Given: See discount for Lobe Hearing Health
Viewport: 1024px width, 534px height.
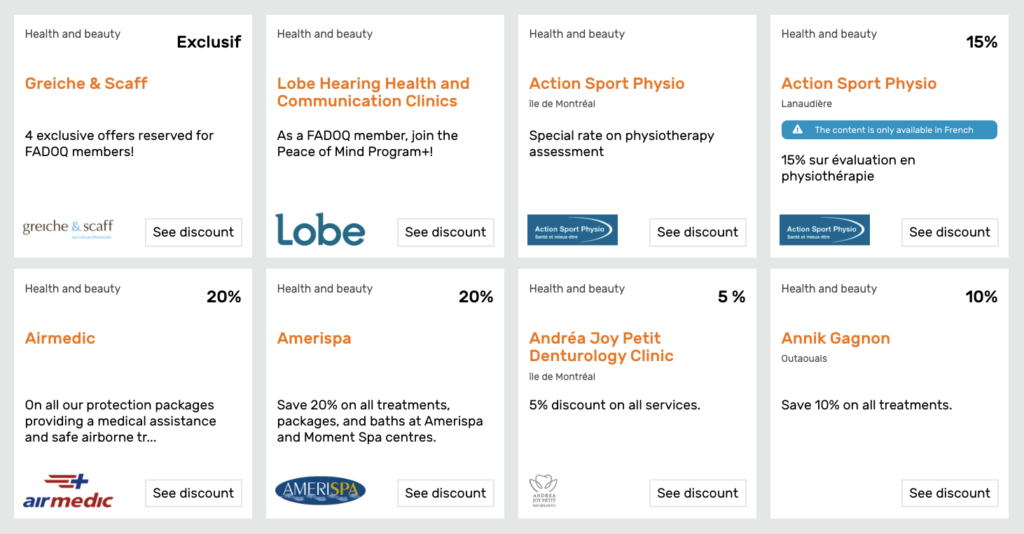Looking at the screenshot, I should point(445,232).
